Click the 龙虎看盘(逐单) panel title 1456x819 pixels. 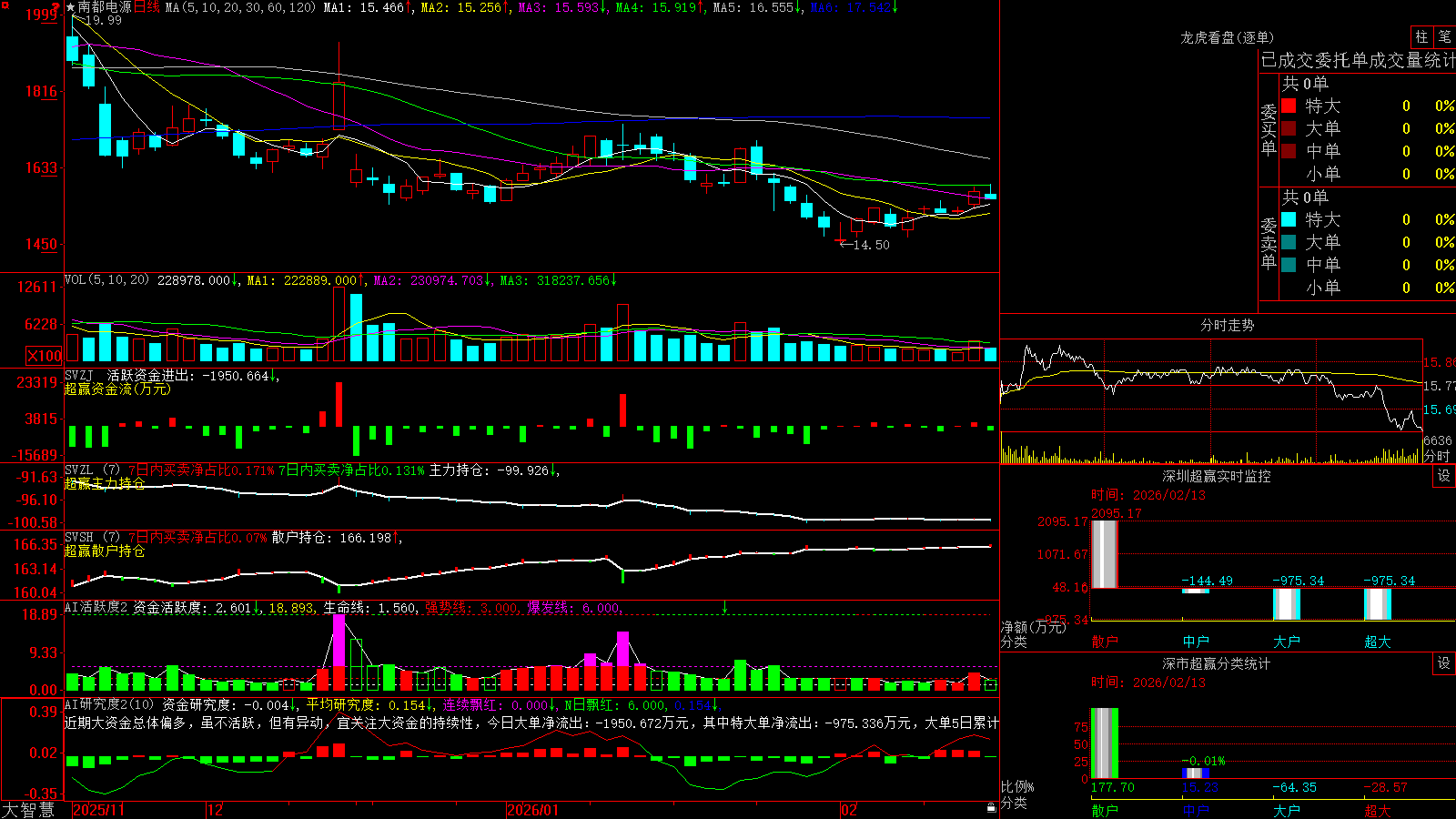point(1227,37)
